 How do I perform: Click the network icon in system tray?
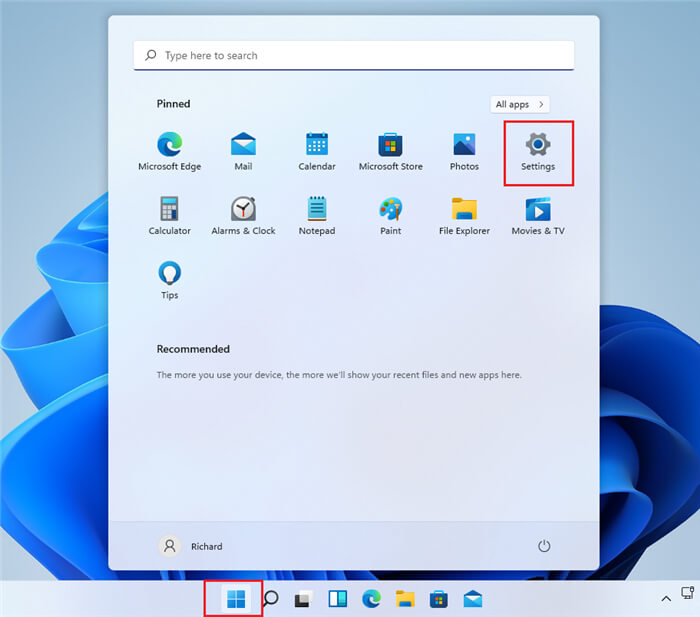coord(688,593)
